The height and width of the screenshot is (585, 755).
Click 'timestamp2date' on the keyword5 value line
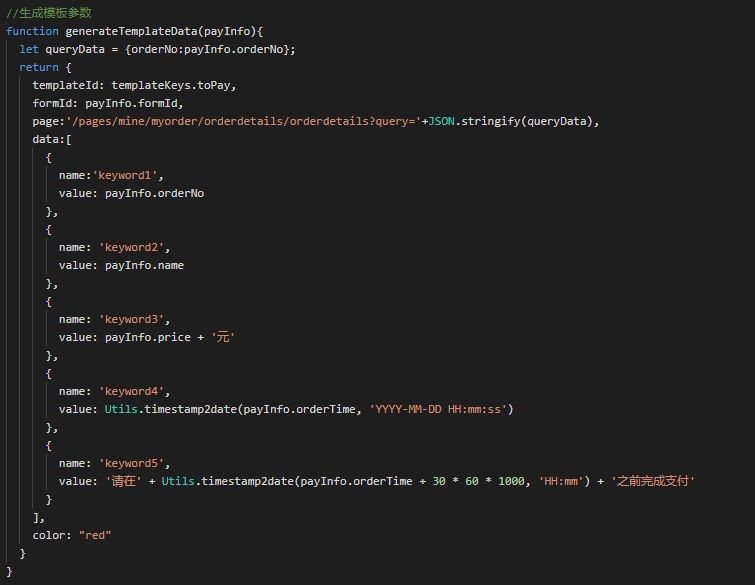(x=247, y=481)
